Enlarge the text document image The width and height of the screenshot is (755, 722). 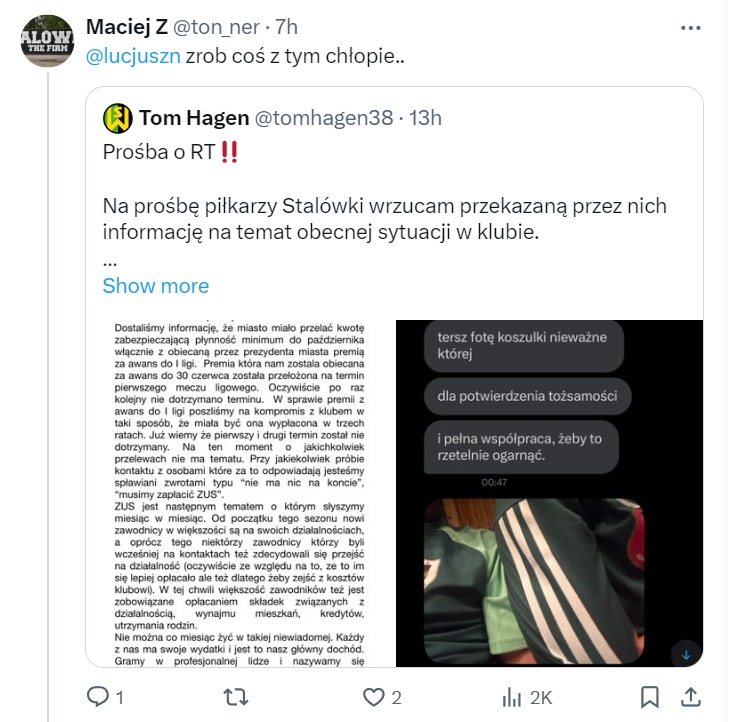(241, 493)
